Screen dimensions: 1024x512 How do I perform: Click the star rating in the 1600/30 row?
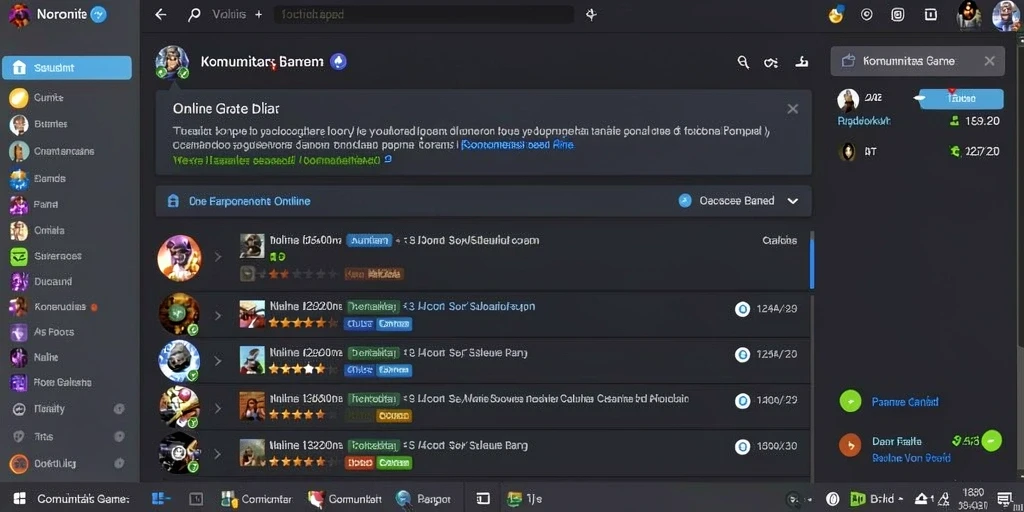304,461
